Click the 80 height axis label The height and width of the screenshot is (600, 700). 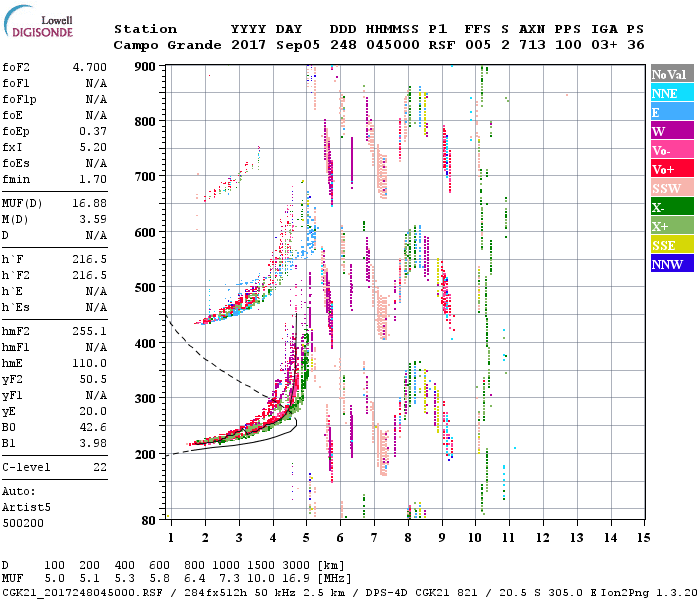pyautogui.click(x=149, y=521)
